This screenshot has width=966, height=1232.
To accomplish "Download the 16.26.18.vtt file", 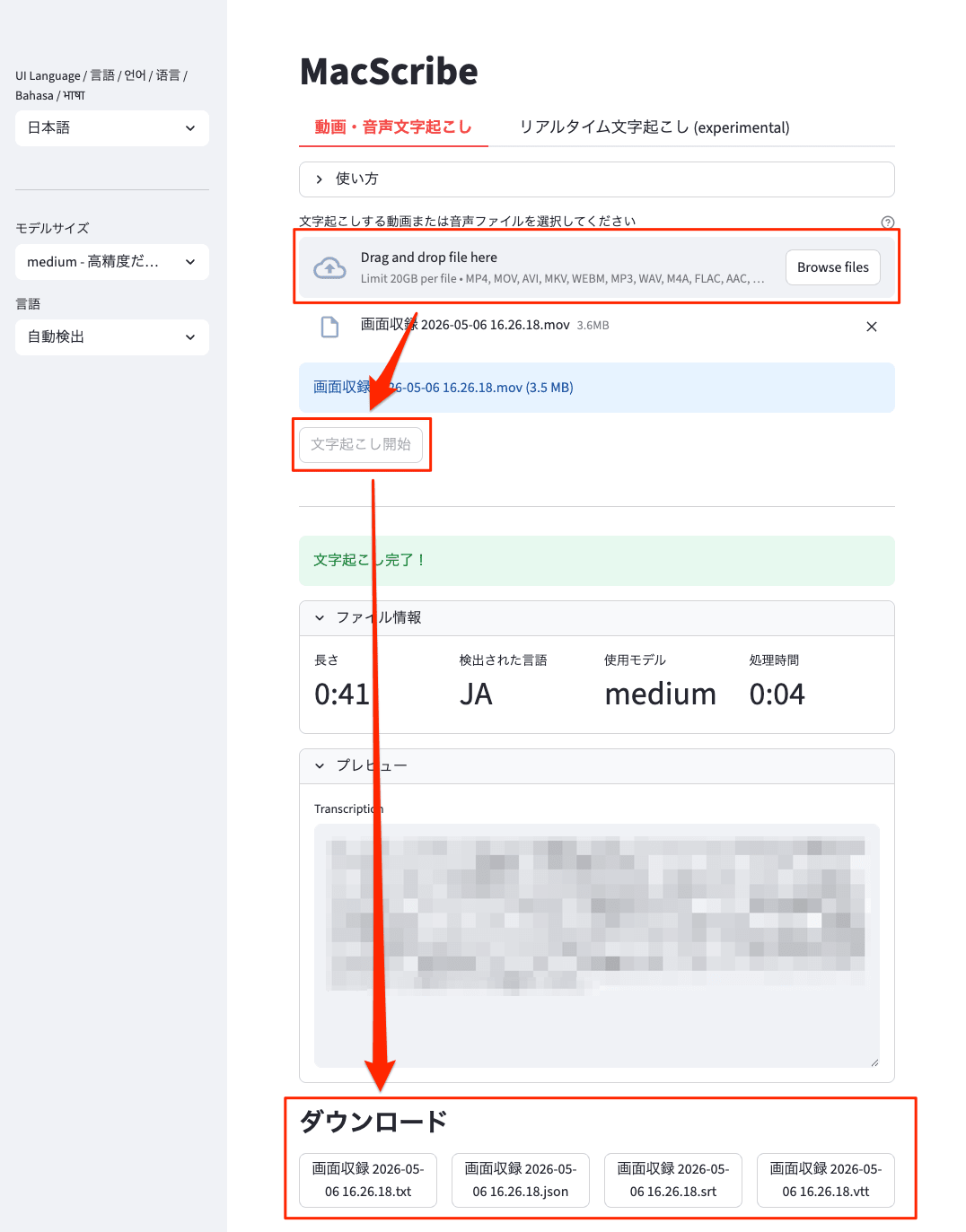I will (x=826, y=1180).
